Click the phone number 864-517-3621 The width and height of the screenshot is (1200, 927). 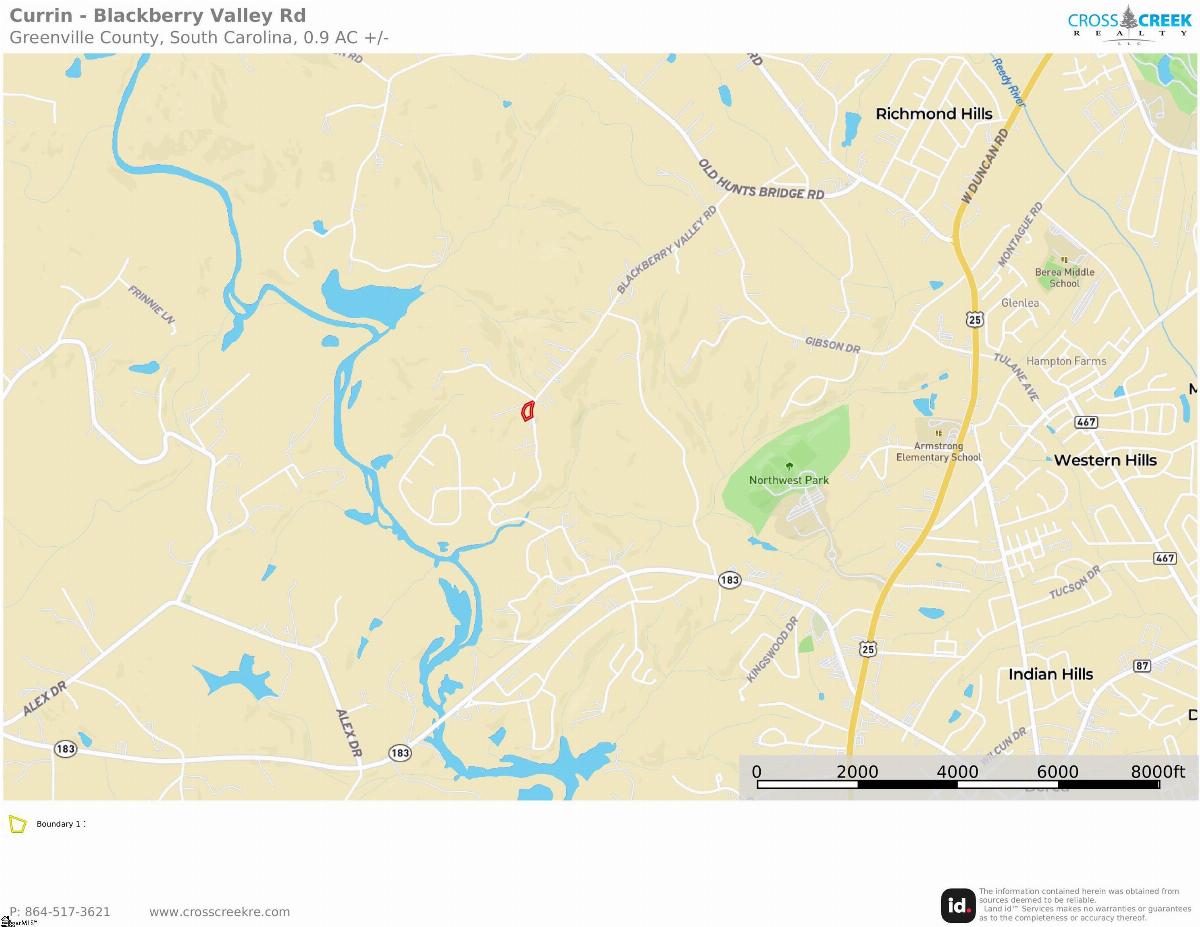click(x=66, y=911)
